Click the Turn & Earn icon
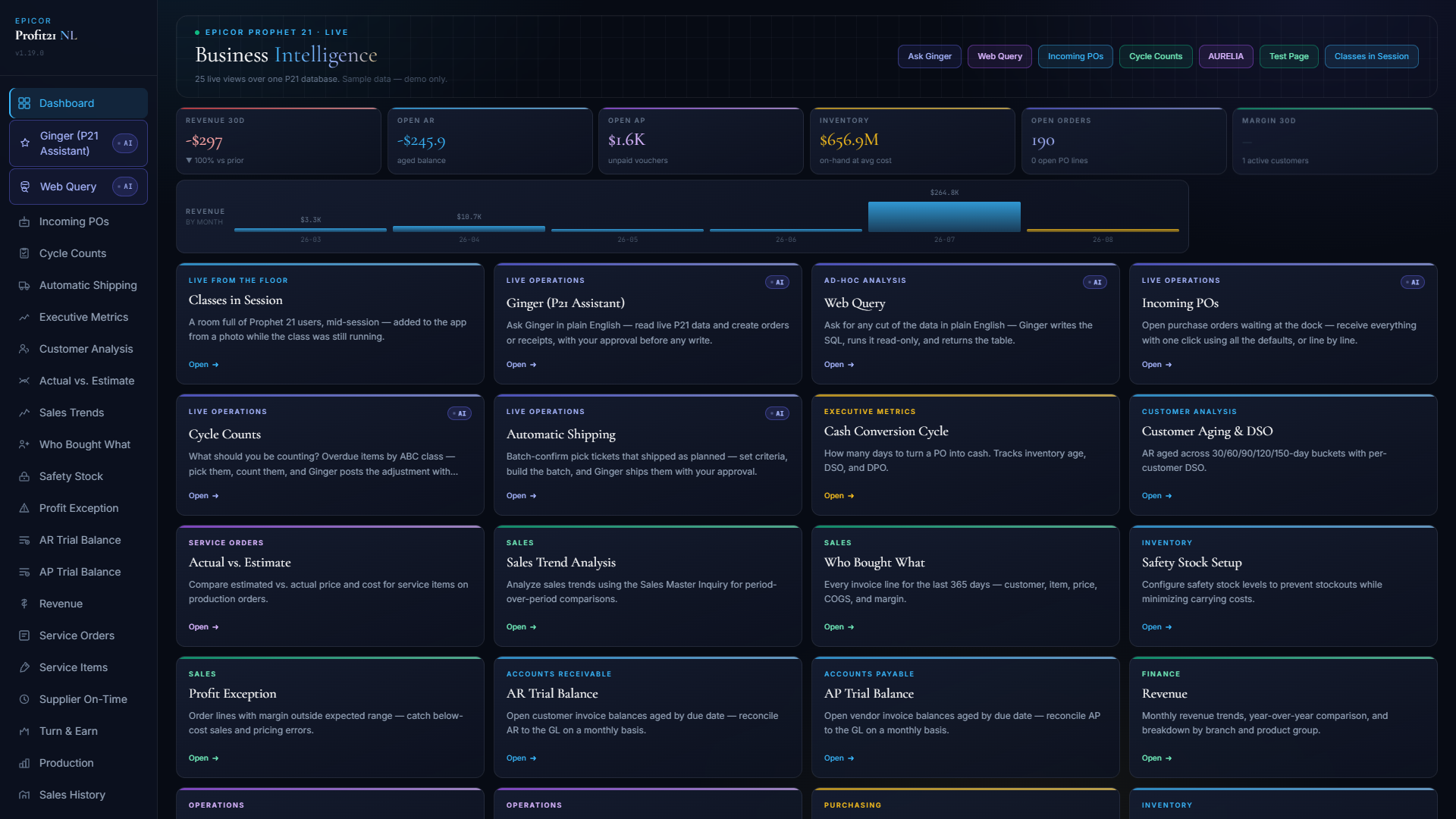The height and width of the screenshot is (819, 1456). 24,731
